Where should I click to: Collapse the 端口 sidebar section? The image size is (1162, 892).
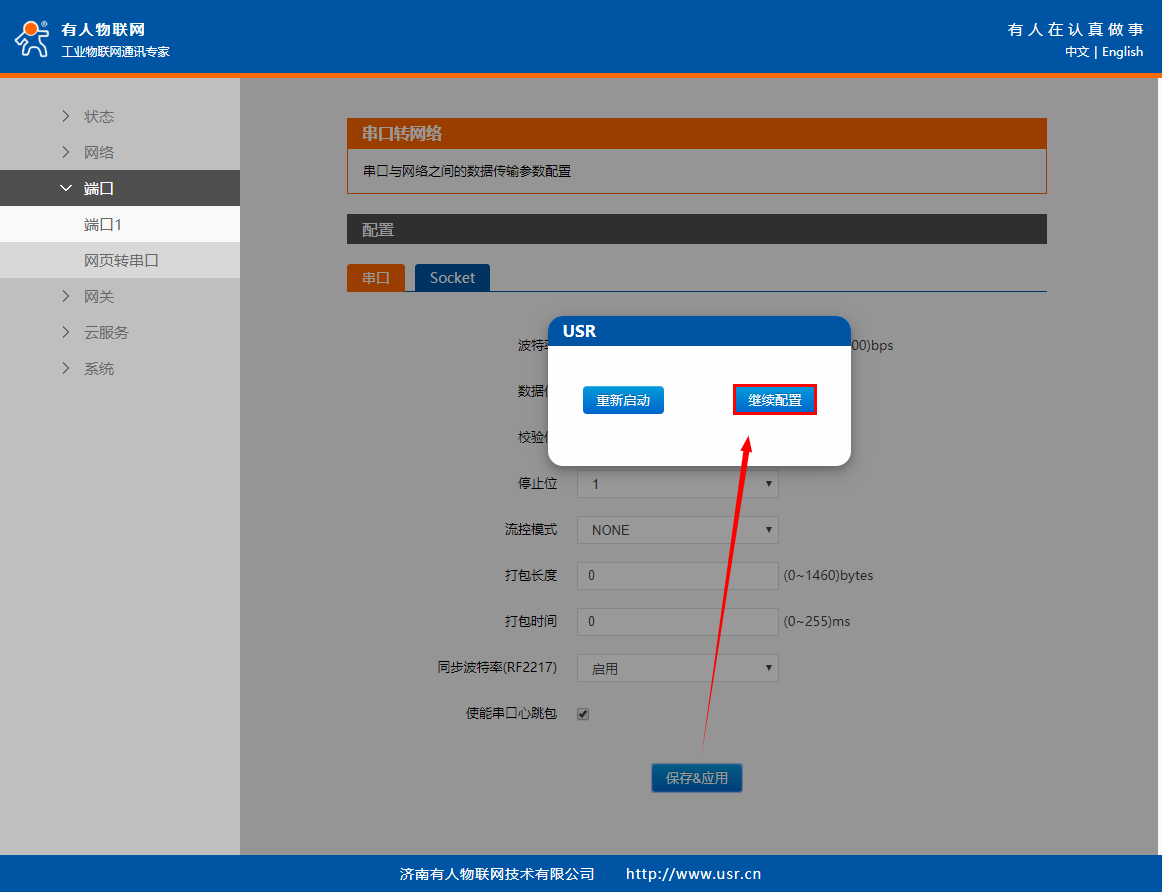pyautogui.click(x=98, y=188)
